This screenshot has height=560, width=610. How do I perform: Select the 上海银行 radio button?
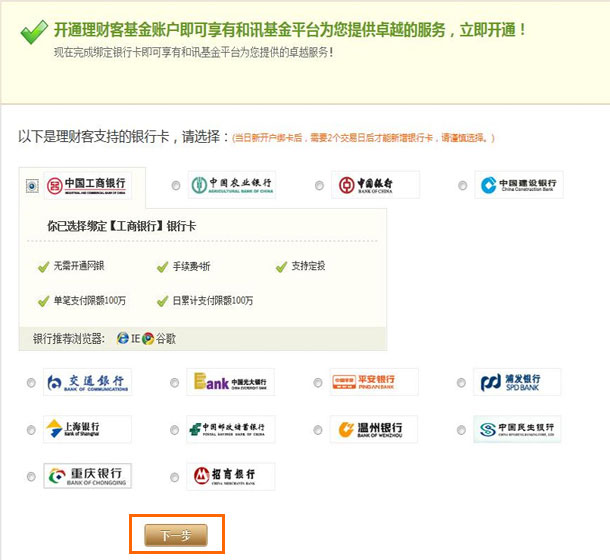[31, 430]
